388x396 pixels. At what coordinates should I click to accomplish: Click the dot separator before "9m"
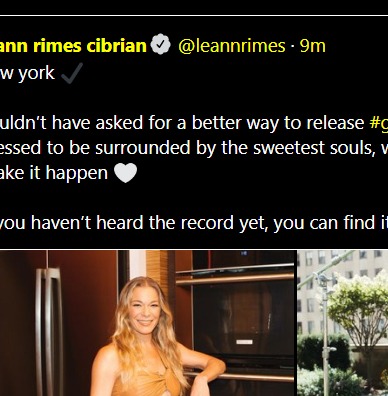(x=292, y=46)
